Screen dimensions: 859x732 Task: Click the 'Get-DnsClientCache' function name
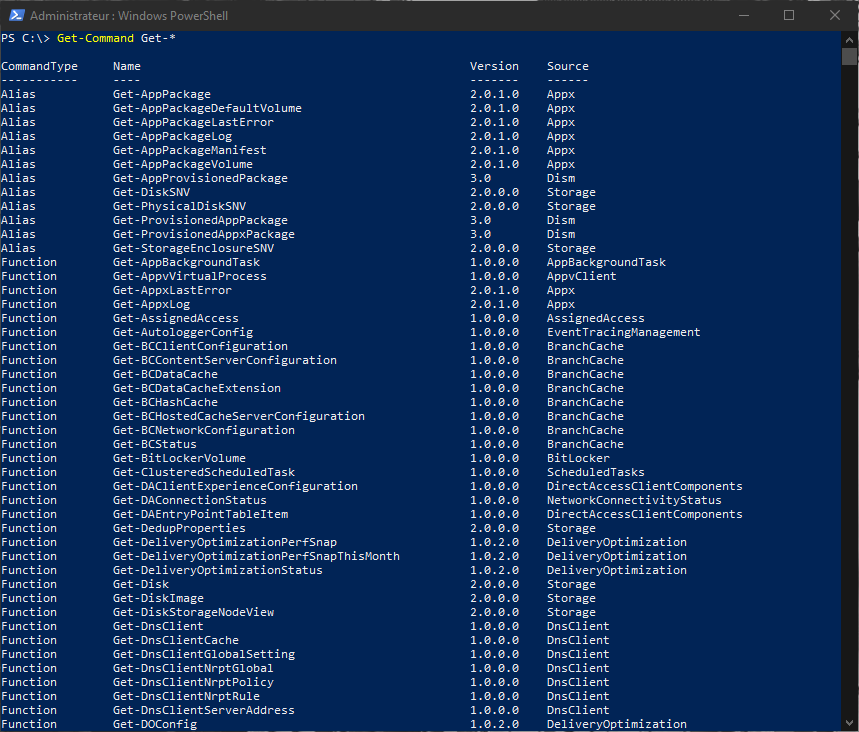click(x=175, y=640)
